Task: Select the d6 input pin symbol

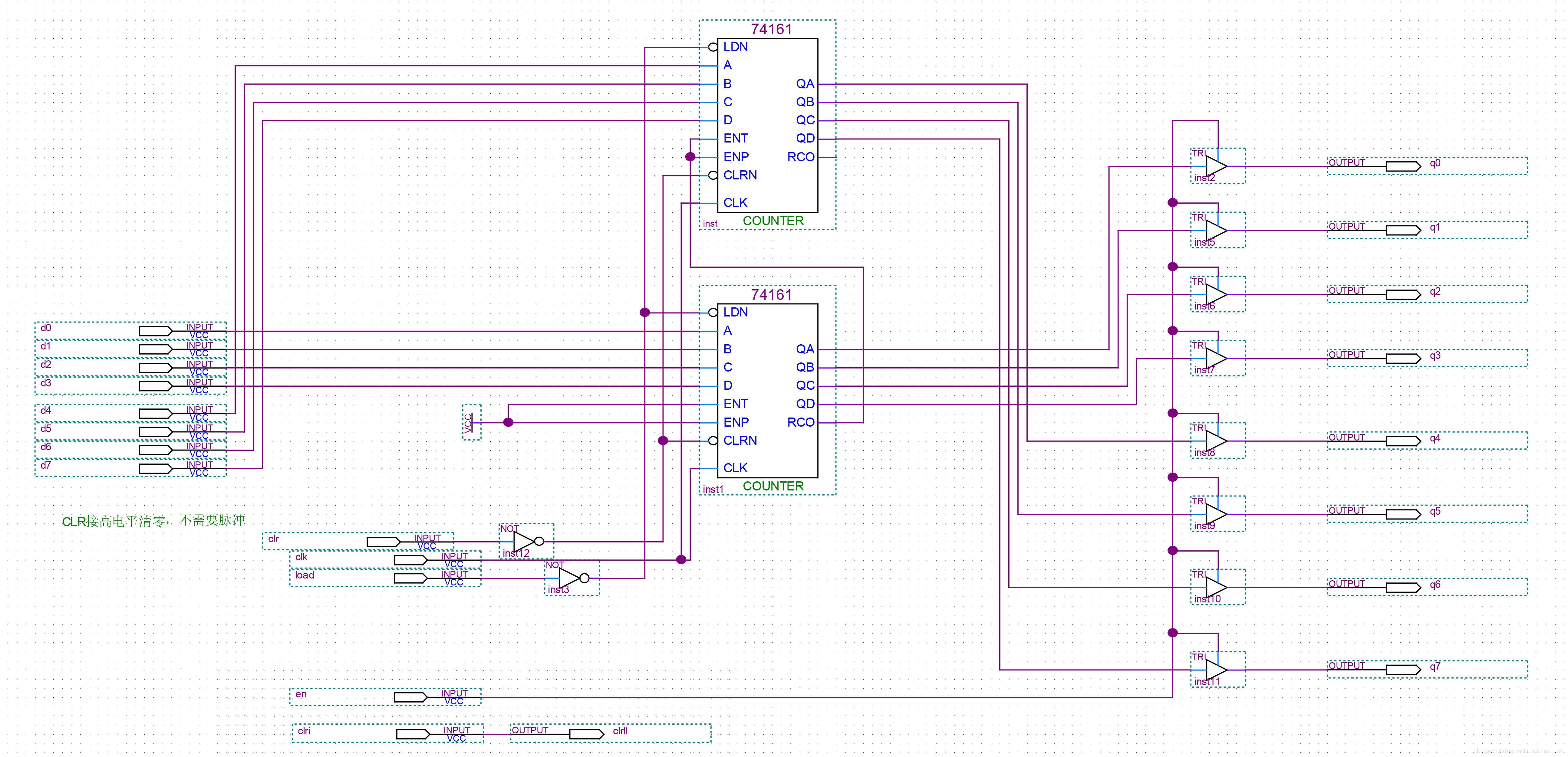Action: [130, 450]
